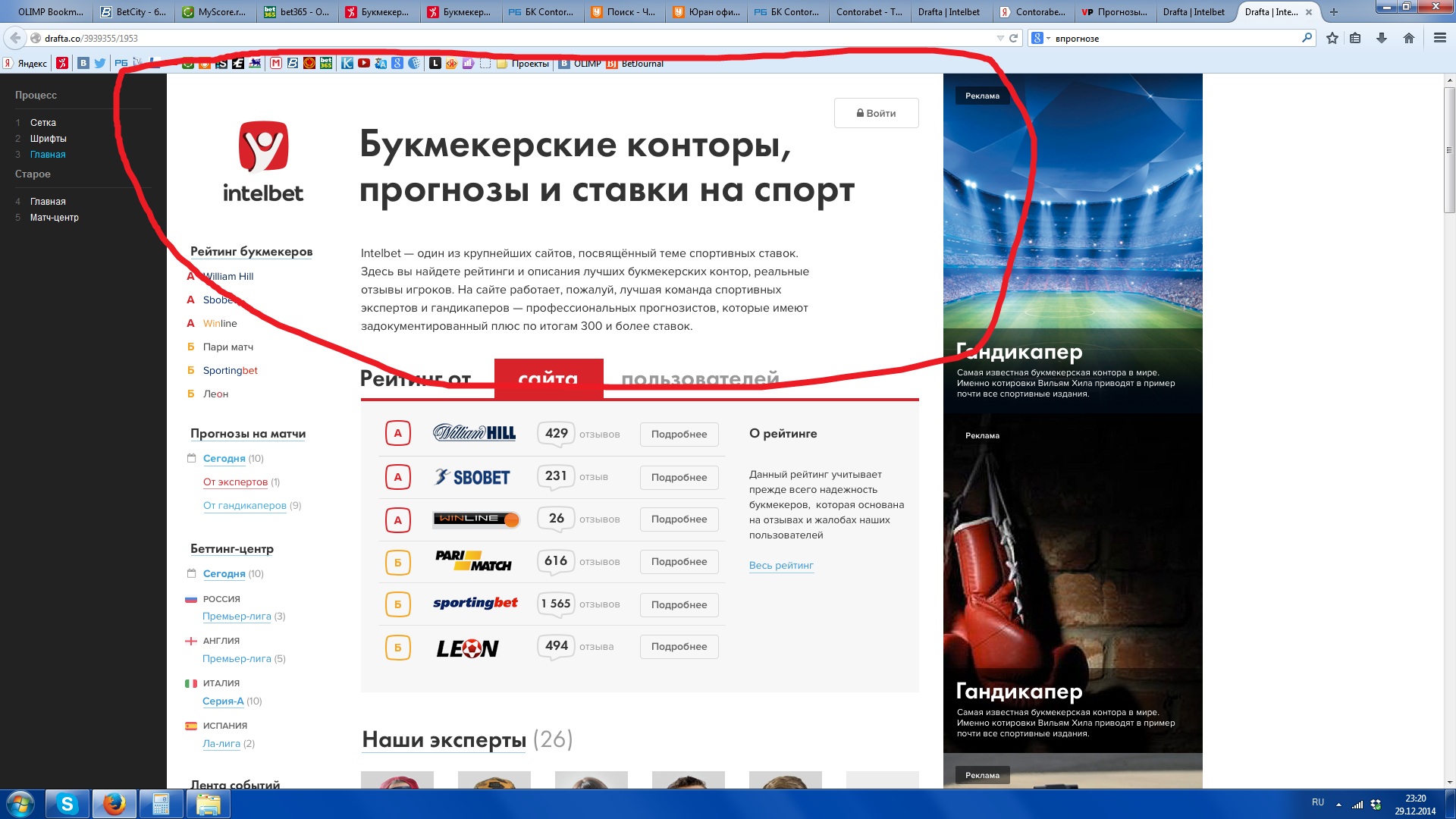Open the Firefox downloads arrow
Image resolution: width=1456 pixels, height=819 pixels.
click(x=1382, y=38)
